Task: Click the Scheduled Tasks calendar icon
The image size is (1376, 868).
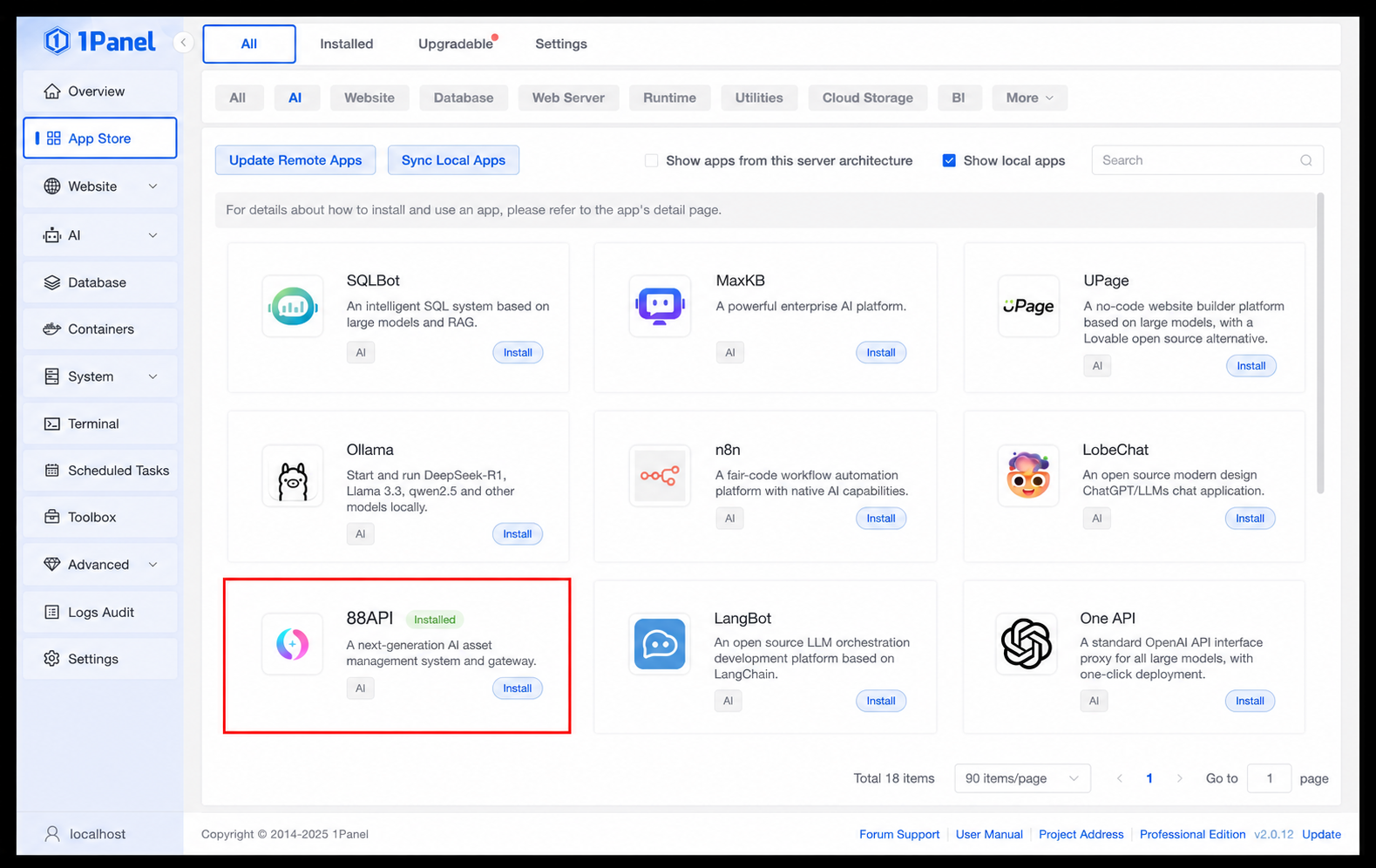Action: [x=52, y=471]
